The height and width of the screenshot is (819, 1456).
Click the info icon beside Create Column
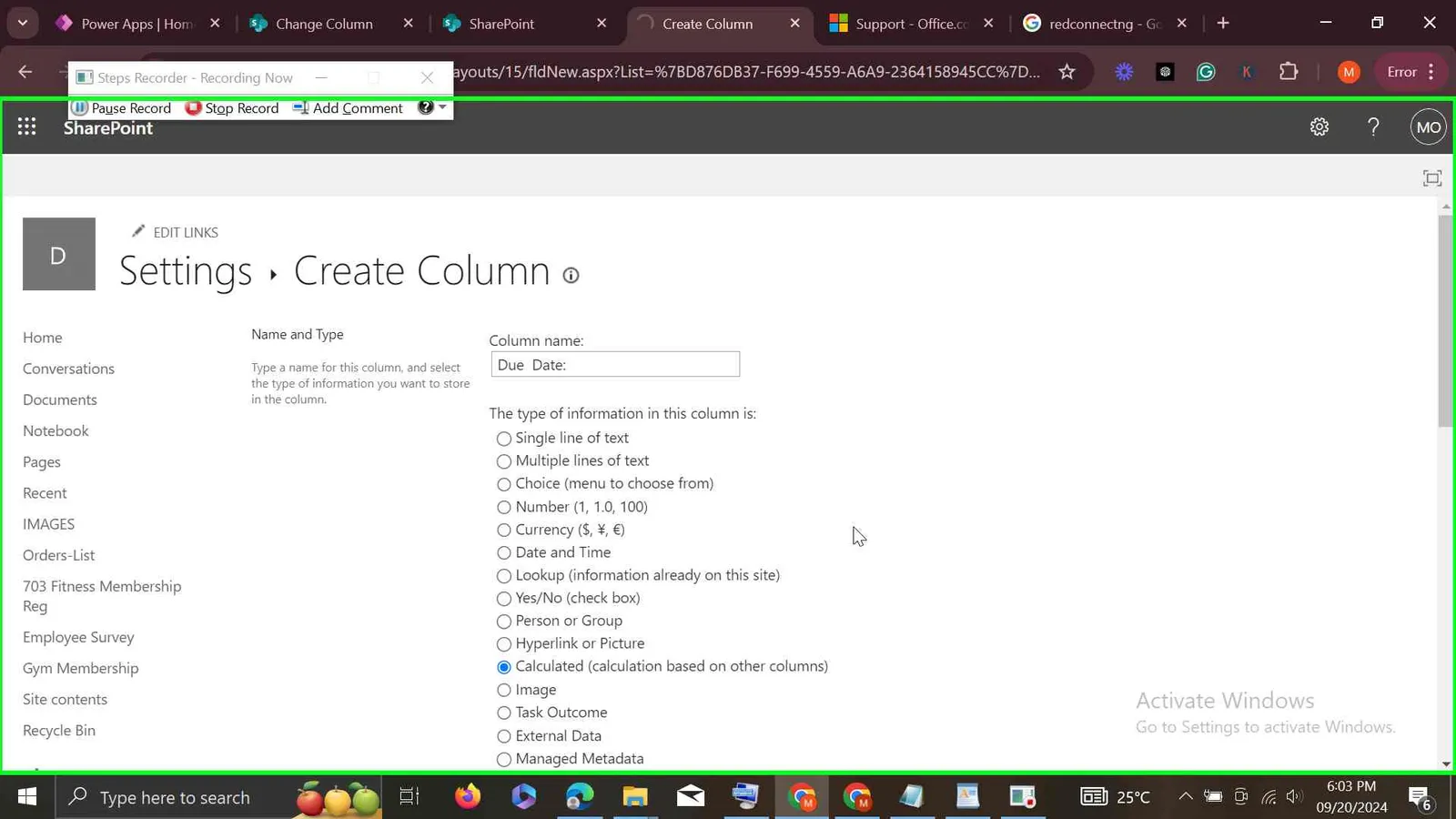click(571, 275)
